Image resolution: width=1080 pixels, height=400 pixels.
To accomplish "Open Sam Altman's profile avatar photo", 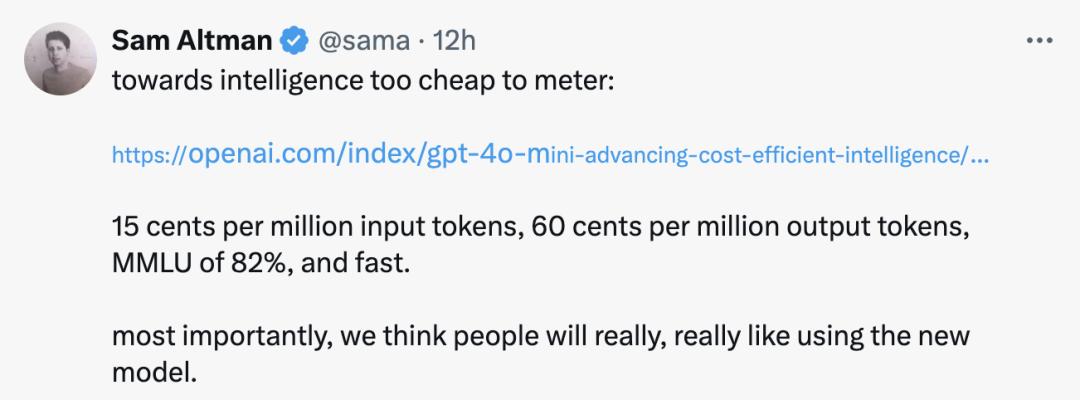I will click(61, 59).
